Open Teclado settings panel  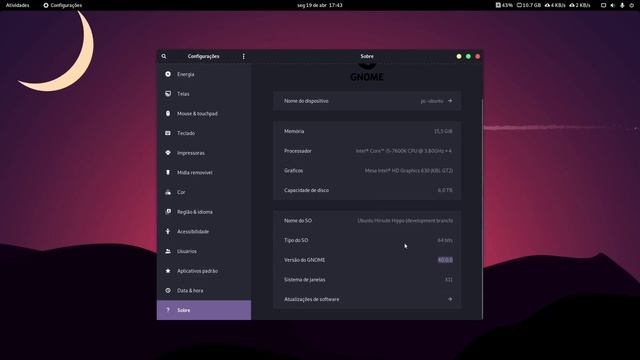coord(204,133)
